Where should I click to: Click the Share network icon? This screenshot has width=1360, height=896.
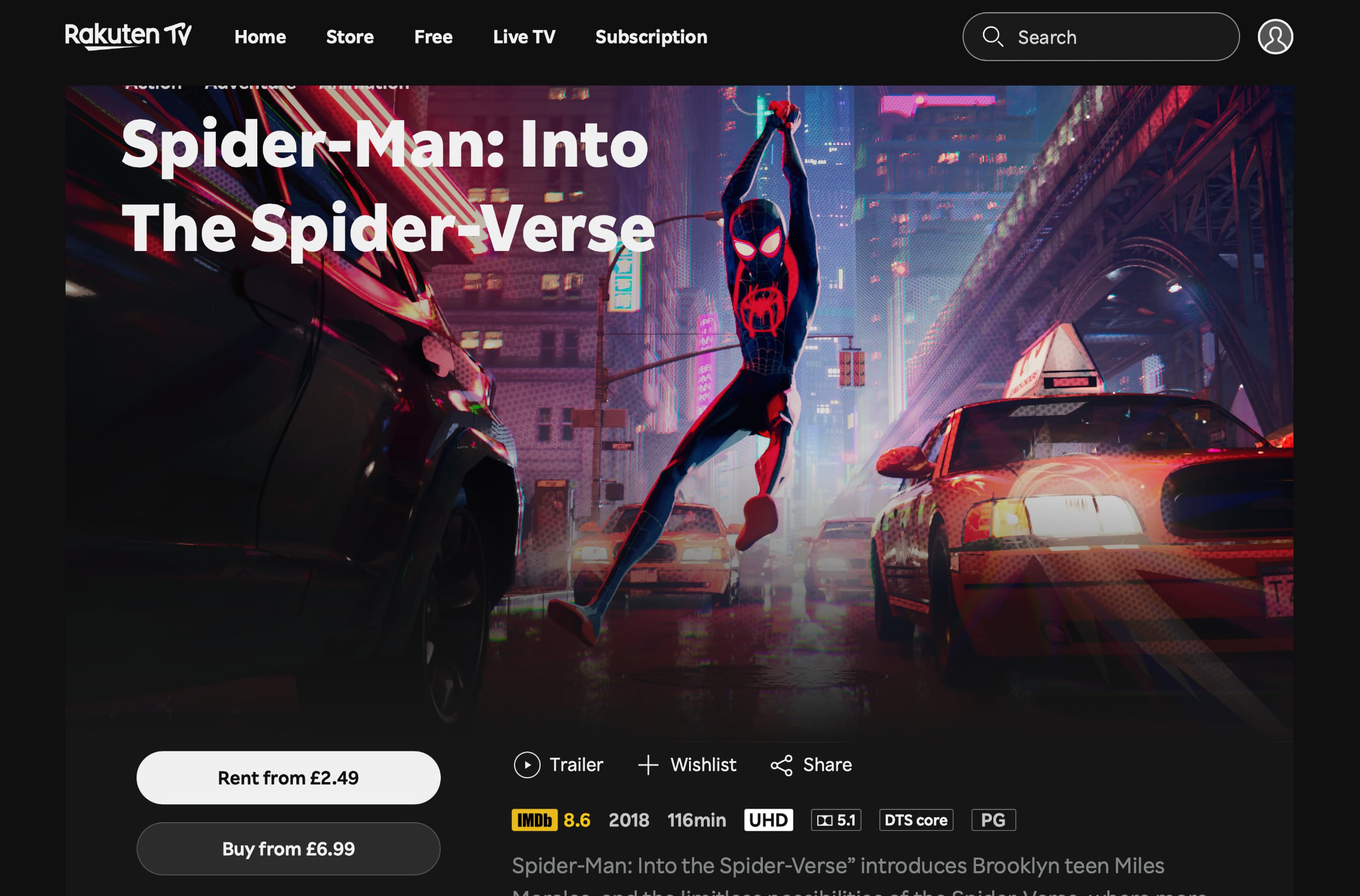pyautogui.click(x=783, y=765)
